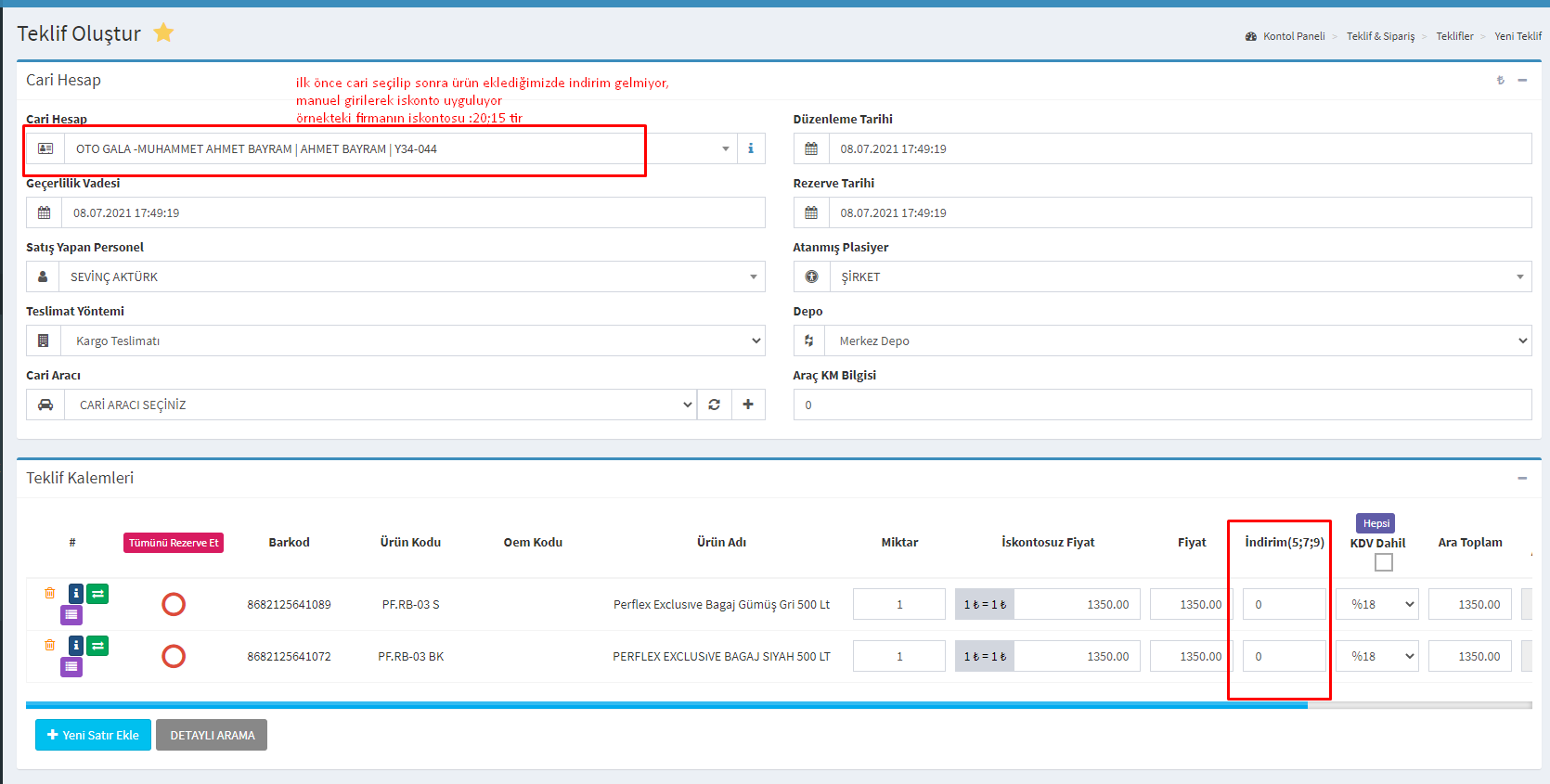The height and width of the screenshot is (784, 1550).
Task: Click blue info icon on PF.RB-03 S row
Action: pyautogui.click(x=76, y=594)
